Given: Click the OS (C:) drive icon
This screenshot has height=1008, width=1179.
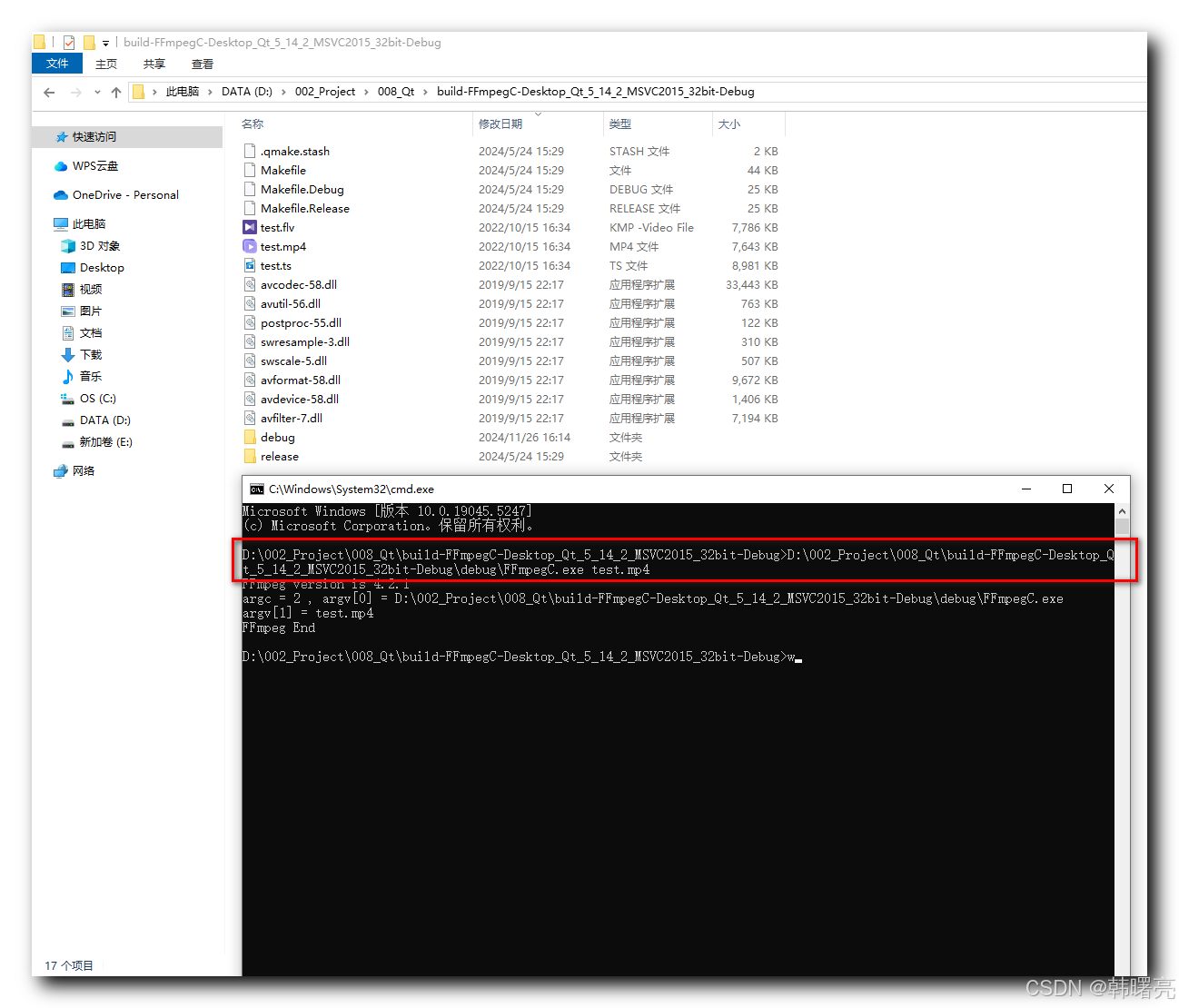Looking at the screenshot, I should click(68, 399).
